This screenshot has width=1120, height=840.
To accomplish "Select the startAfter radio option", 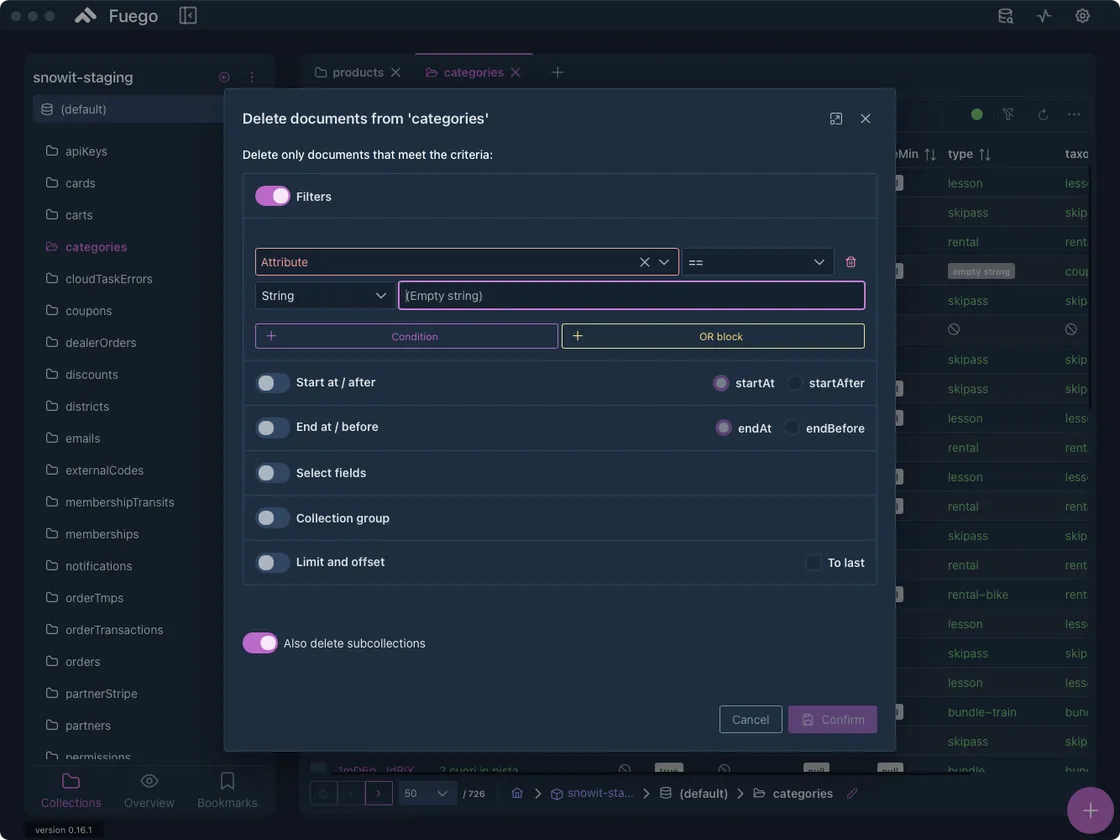I will coord(795,384).
